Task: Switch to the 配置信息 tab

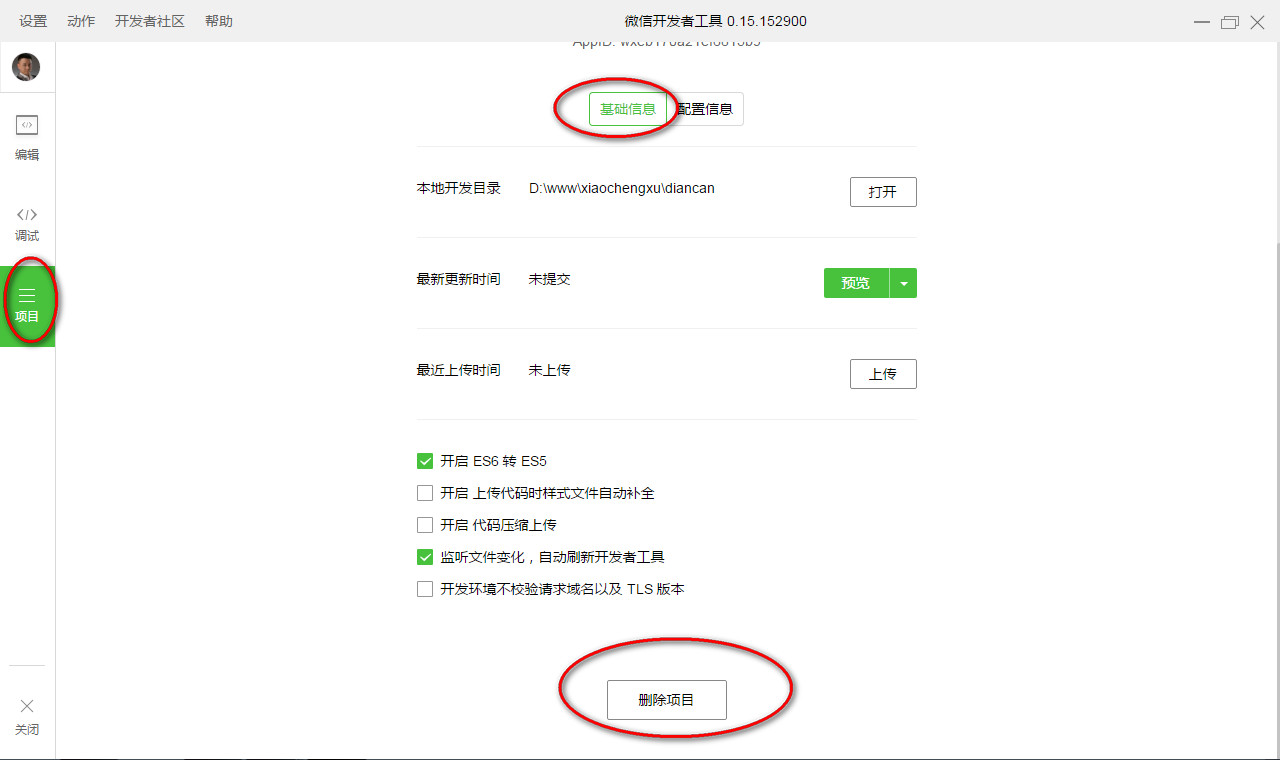Action: click(705, 109)
